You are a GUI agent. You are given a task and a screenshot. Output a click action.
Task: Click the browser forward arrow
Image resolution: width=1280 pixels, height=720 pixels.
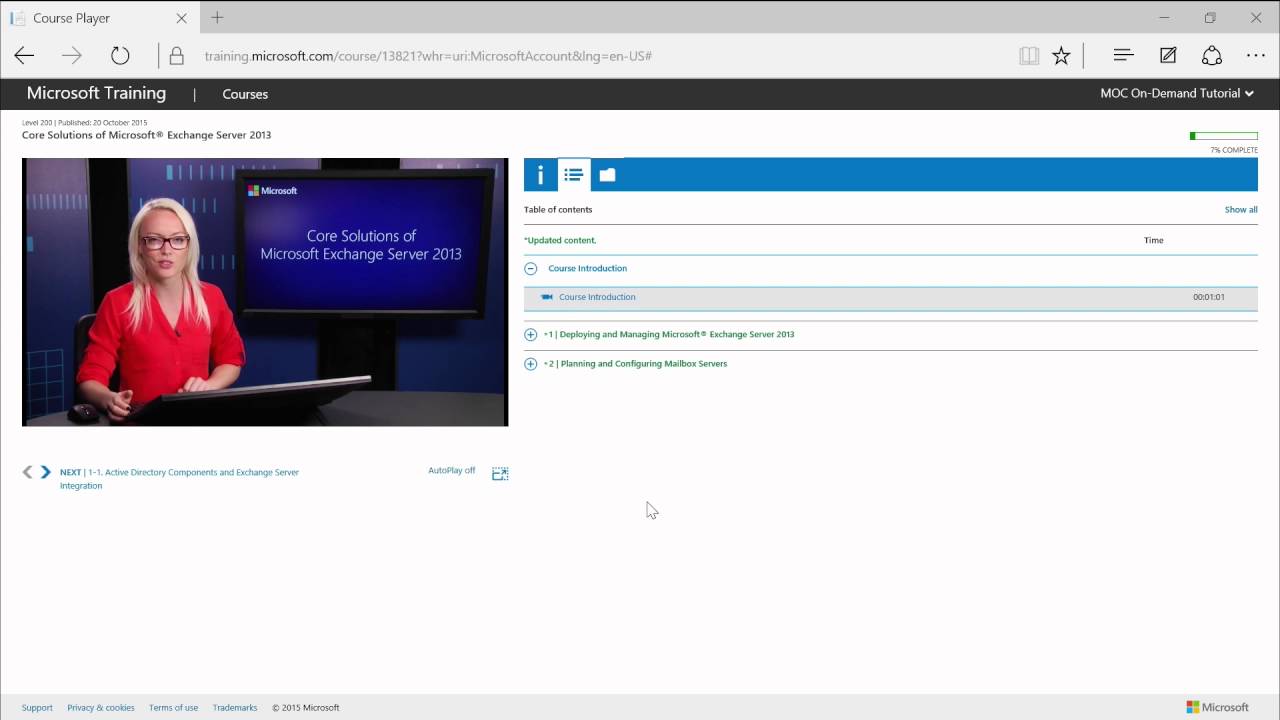[71, 56]
